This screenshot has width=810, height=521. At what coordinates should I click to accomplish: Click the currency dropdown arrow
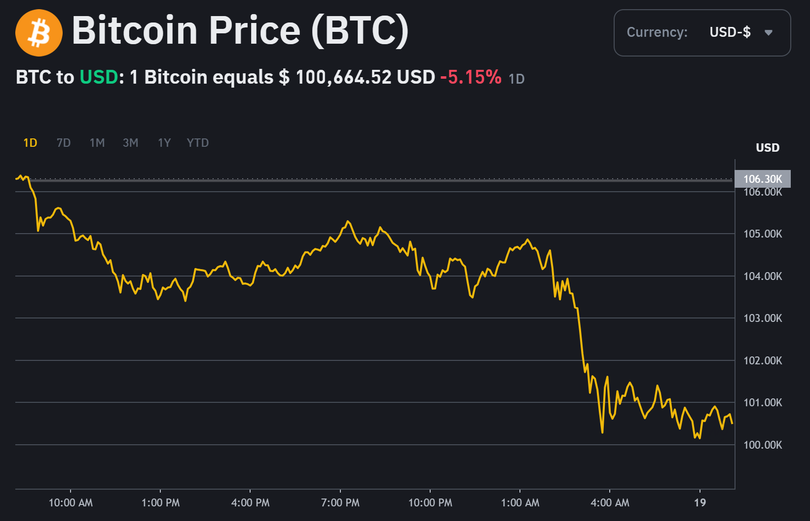tap(768, 33)
